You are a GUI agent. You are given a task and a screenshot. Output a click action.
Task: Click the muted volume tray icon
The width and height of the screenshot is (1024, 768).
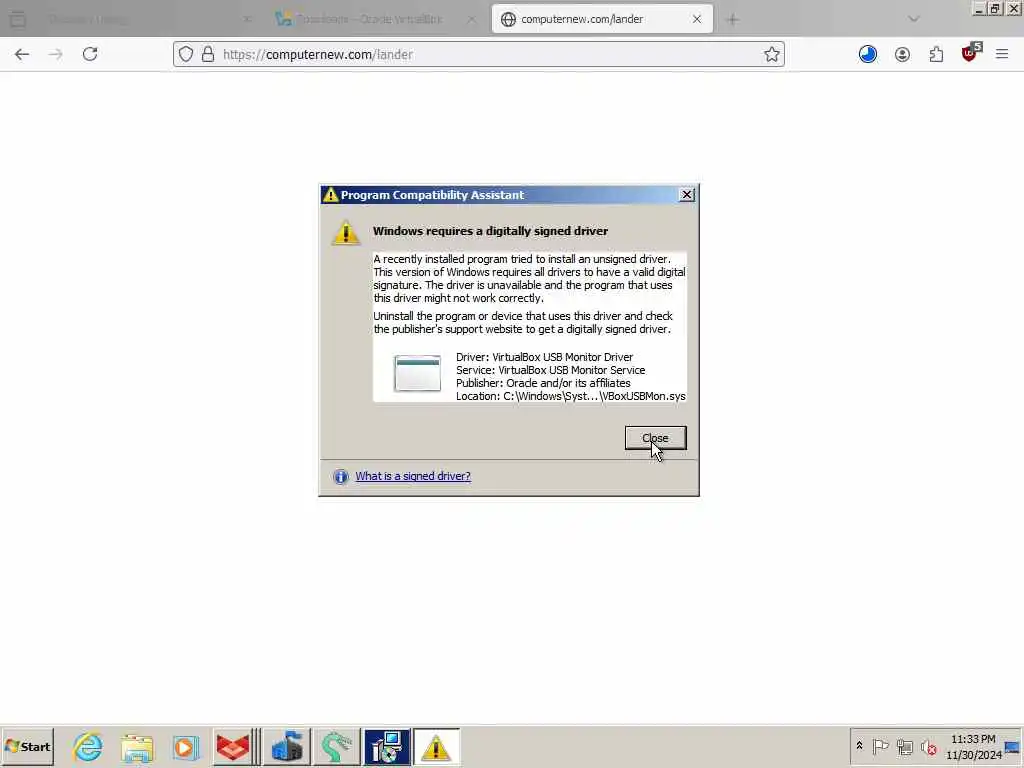coord(928,746)
